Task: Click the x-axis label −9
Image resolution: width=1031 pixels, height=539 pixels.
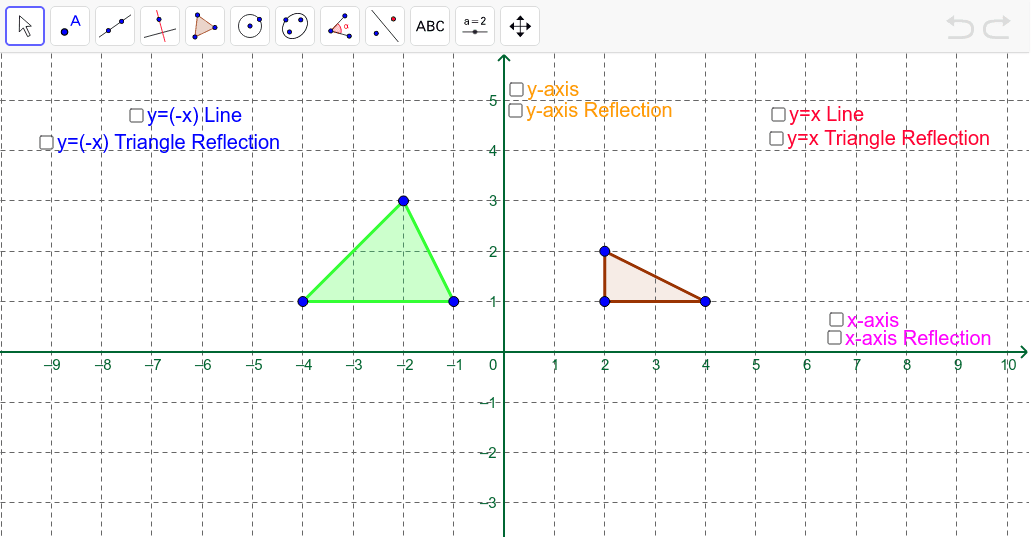Action: click(x=53, y=365)
